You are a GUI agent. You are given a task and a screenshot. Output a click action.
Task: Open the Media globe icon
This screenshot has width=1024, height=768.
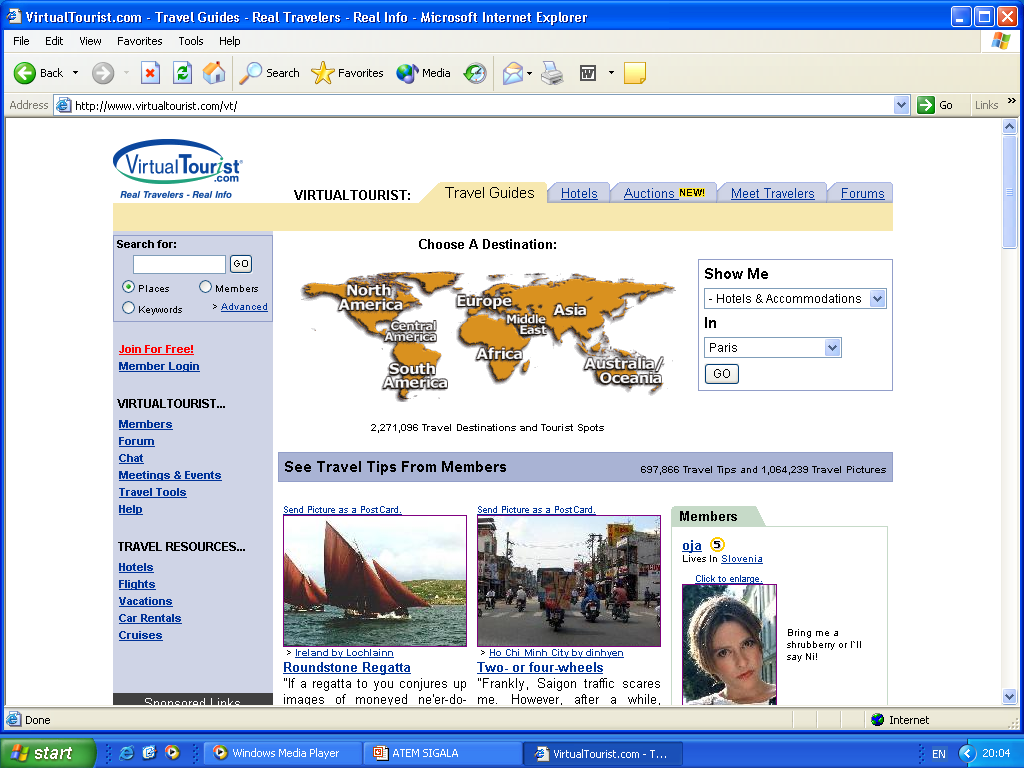(x=407, y=73)
